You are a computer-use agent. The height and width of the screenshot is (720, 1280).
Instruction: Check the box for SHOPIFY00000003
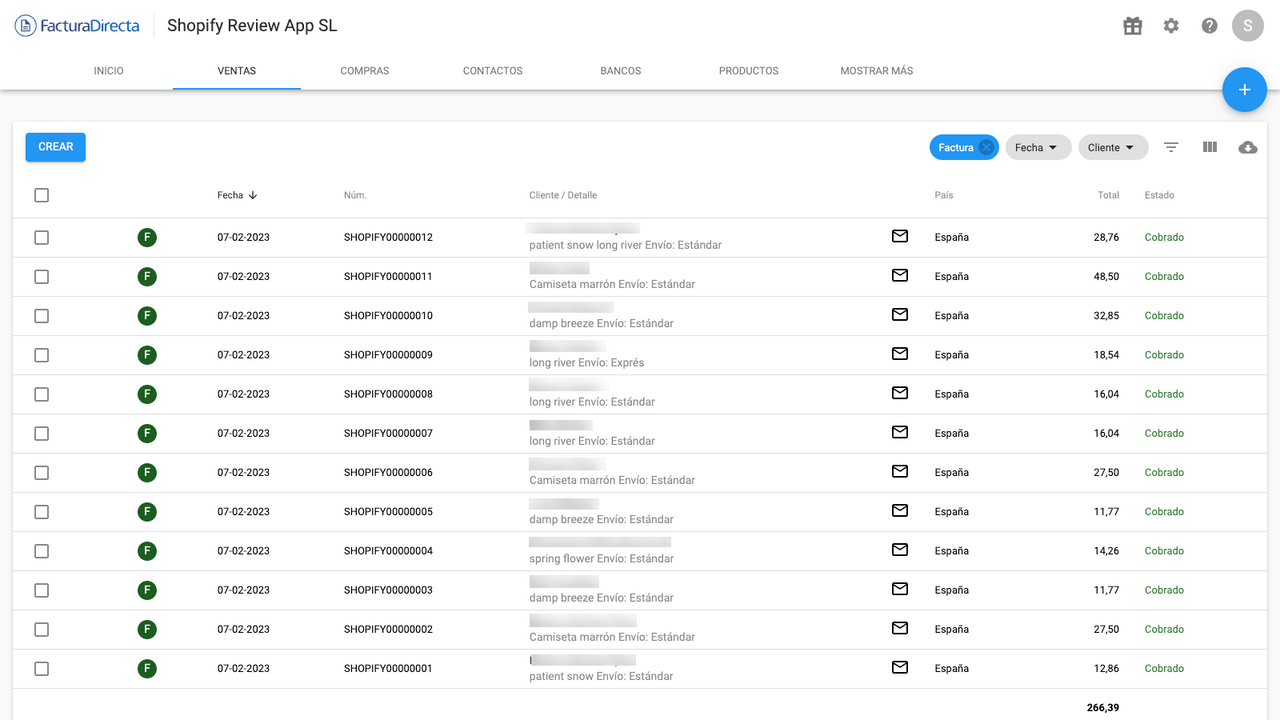tap(41, 590)
